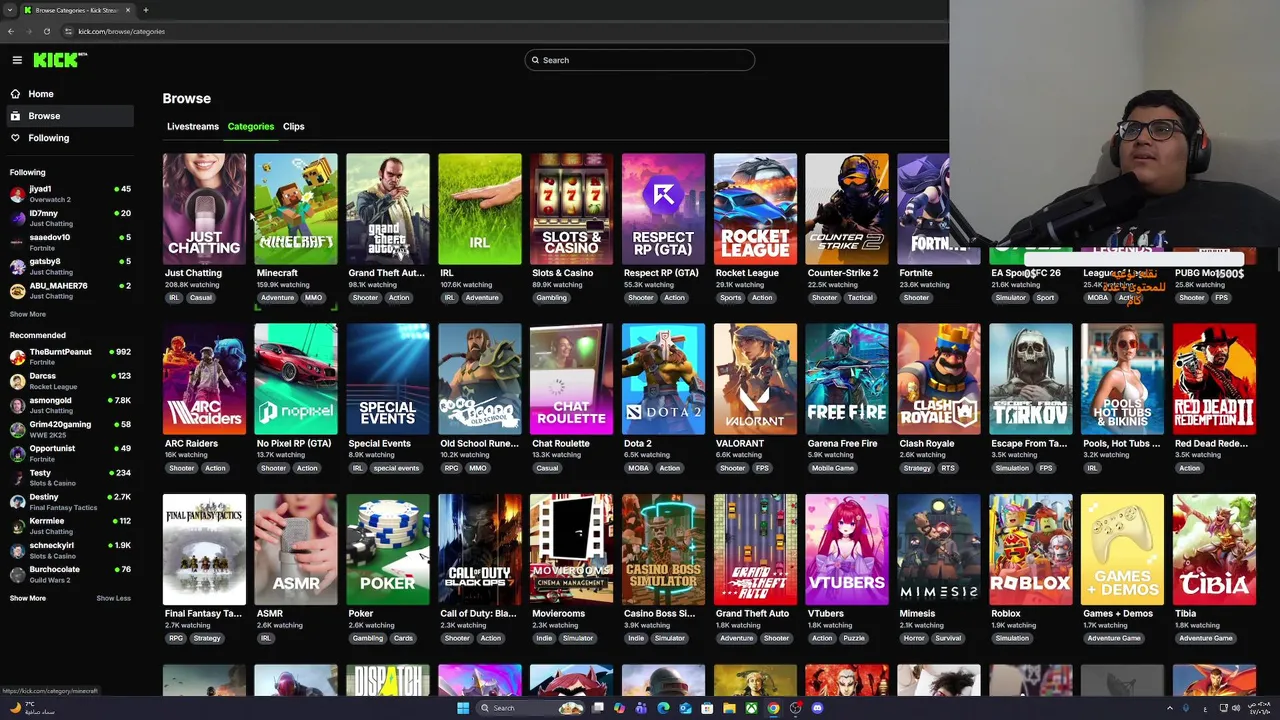The height and width of the screenshot is (720, 1280).
Task: Click the Kick logo
Action: point(60,60)
